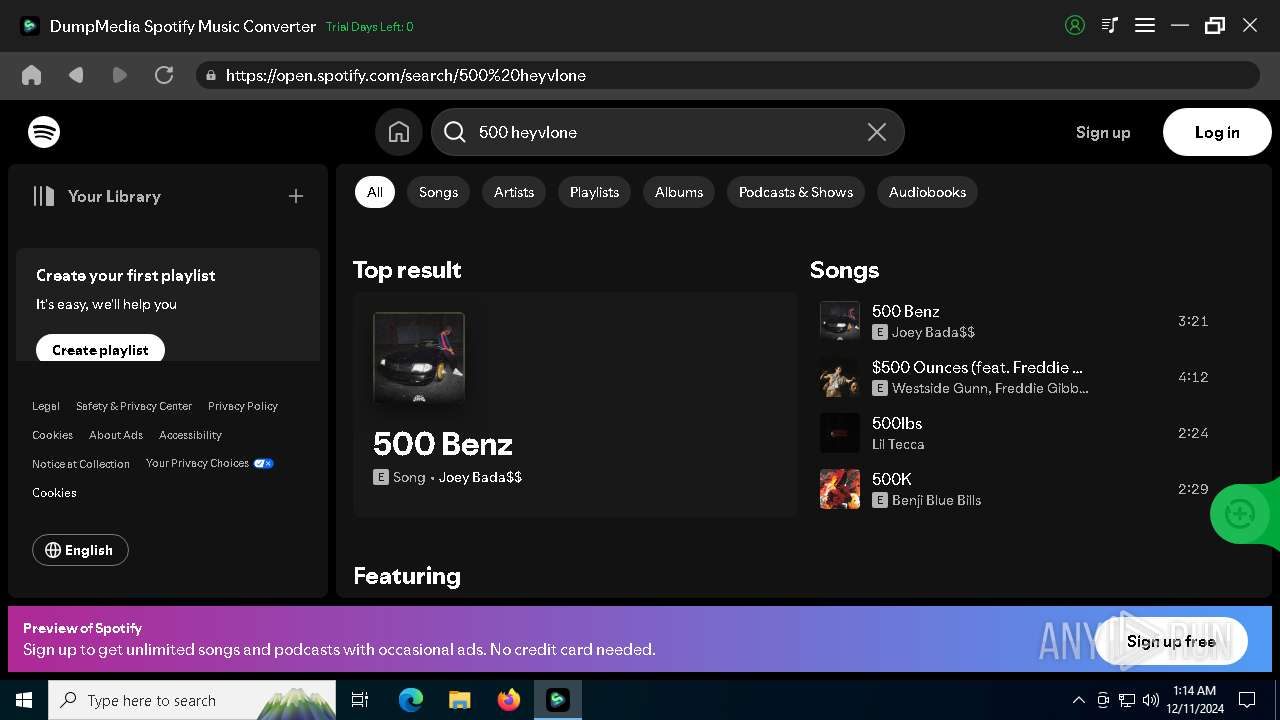Screen dimensions: 1280x720
Task: Open the converting playlist queue icon
Action: tap(1110, 26)
